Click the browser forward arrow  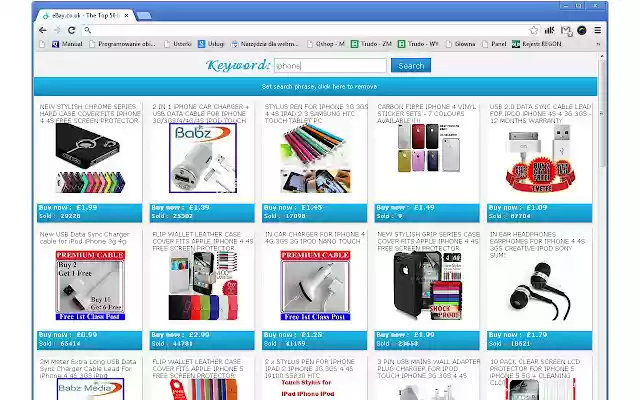(57, 30)
